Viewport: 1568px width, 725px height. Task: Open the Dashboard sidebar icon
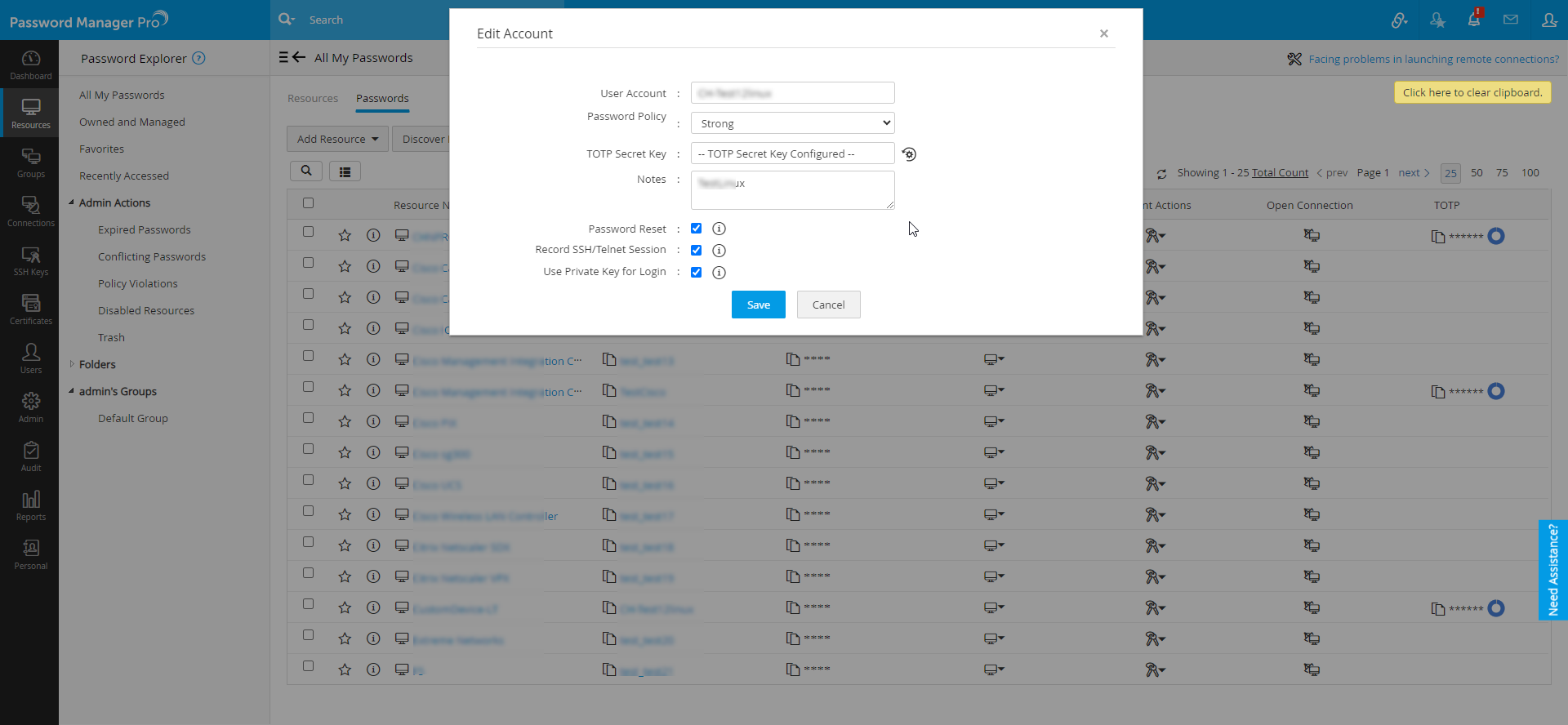click(31, 64)
